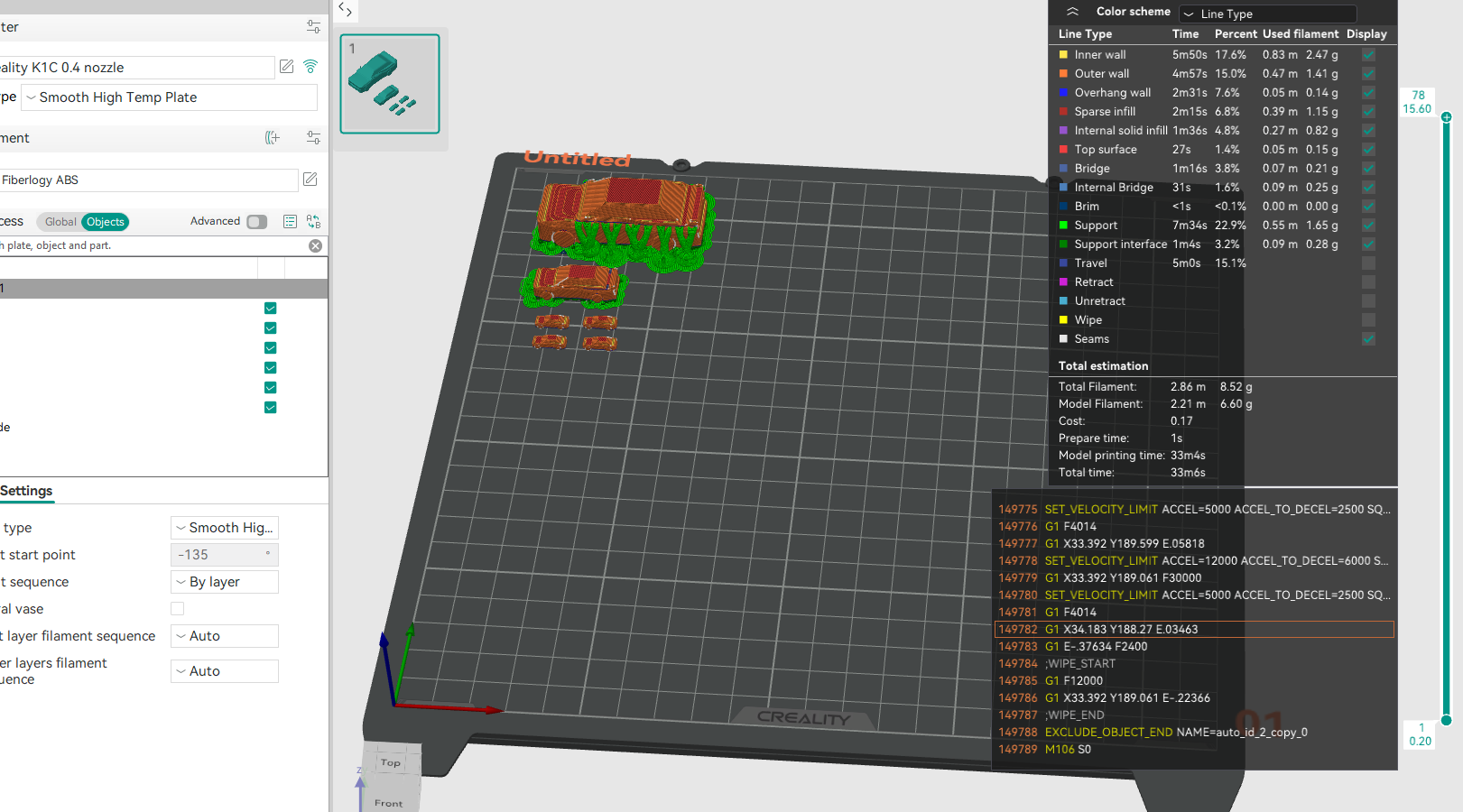The image size is (1463, 812).
Task: Open the process settings list icon
Action: point(290,221)
